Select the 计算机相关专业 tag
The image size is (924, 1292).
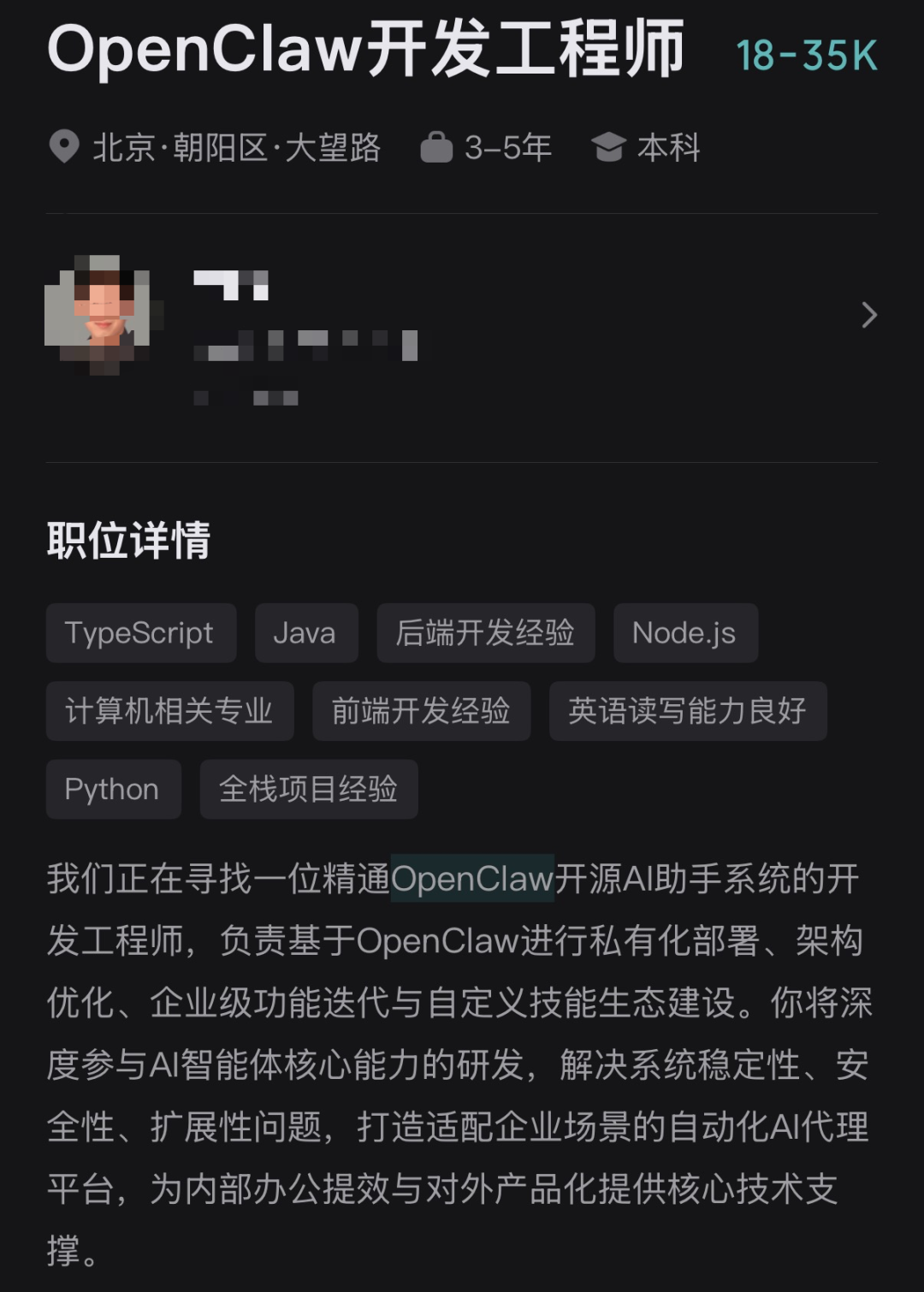click(x=169, y=711)
